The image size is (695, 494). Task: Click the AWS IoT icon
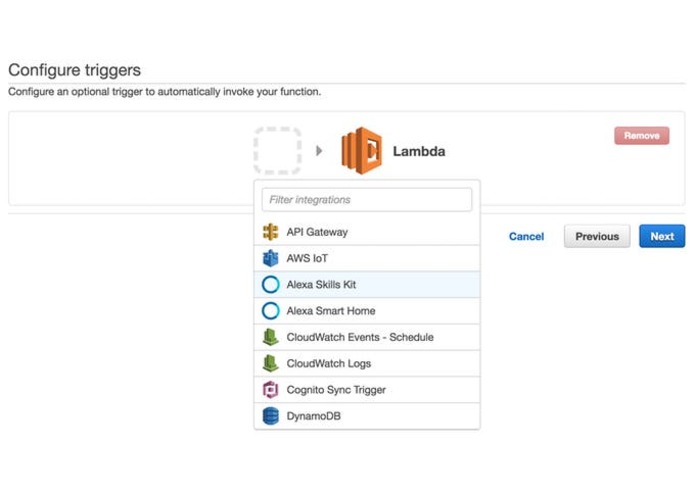tap(270, 258)
